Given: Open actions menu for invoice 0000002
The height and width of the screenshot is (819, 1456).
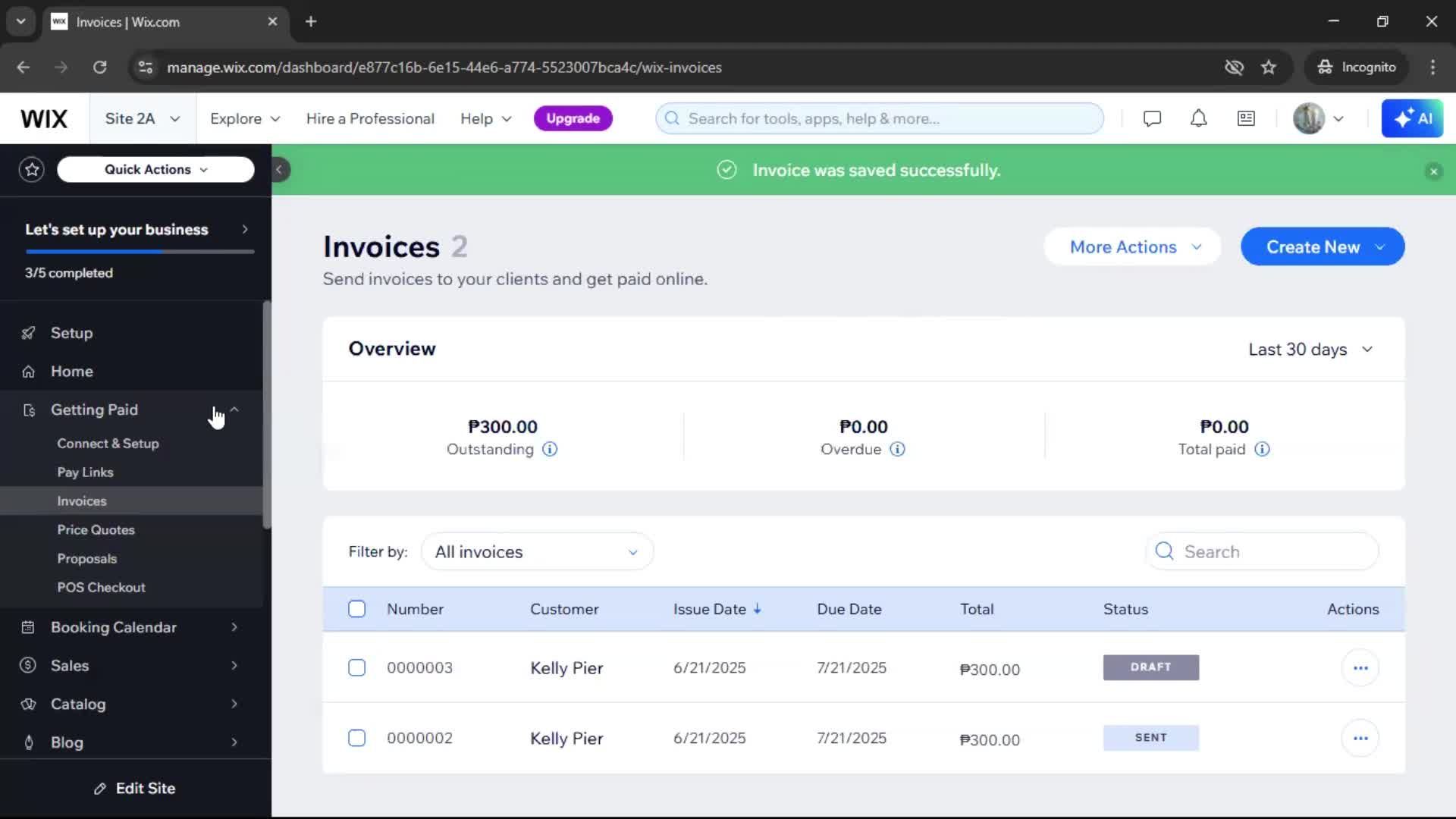Looking at the screenshot, I should tap(1360, 739).
